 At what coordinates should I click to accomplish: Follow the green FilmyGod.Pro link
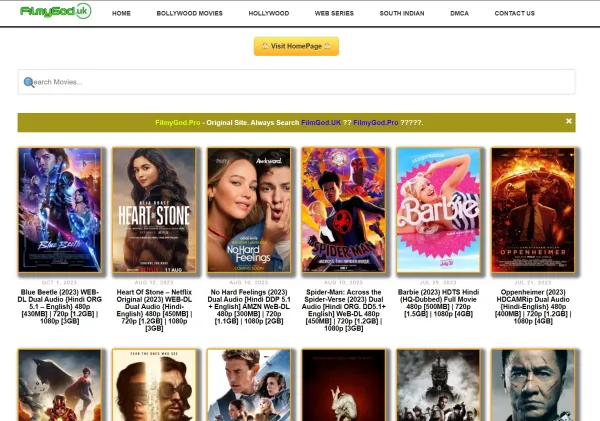[178, 123]
